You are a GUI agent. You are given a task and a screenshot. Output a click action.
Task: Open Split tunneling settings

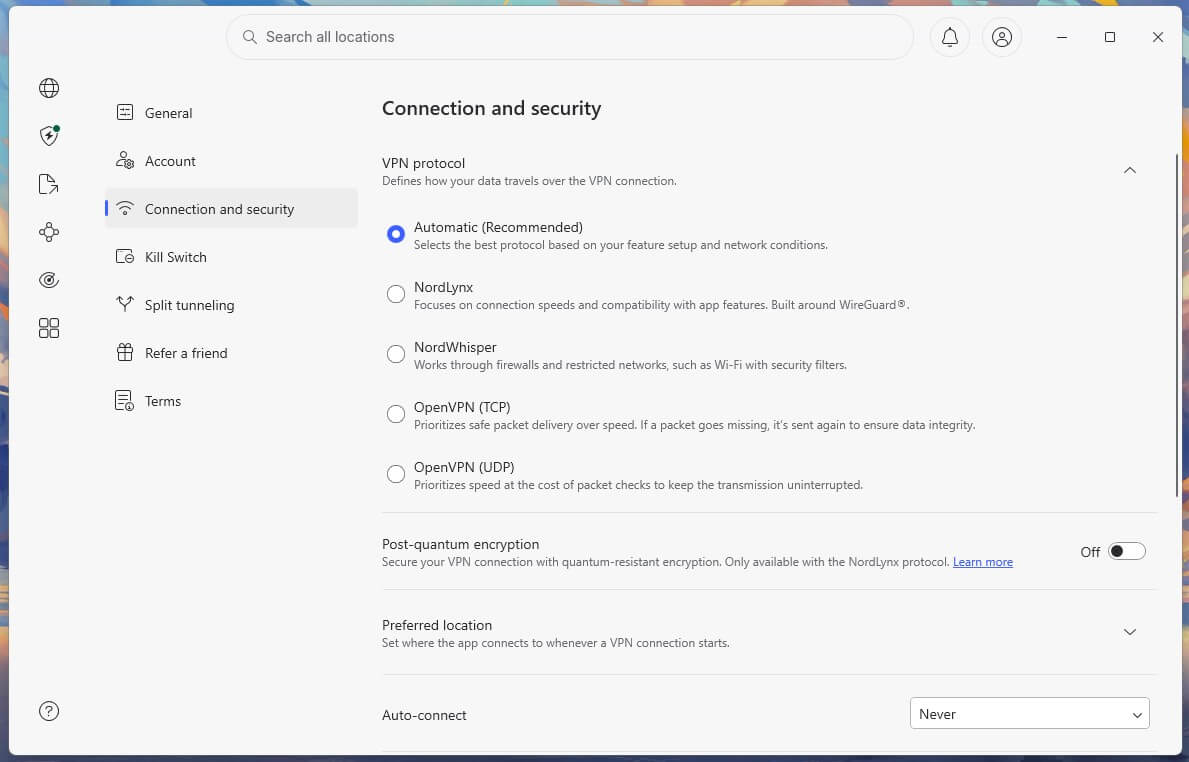pyautogui.click(x=231, y=305)
